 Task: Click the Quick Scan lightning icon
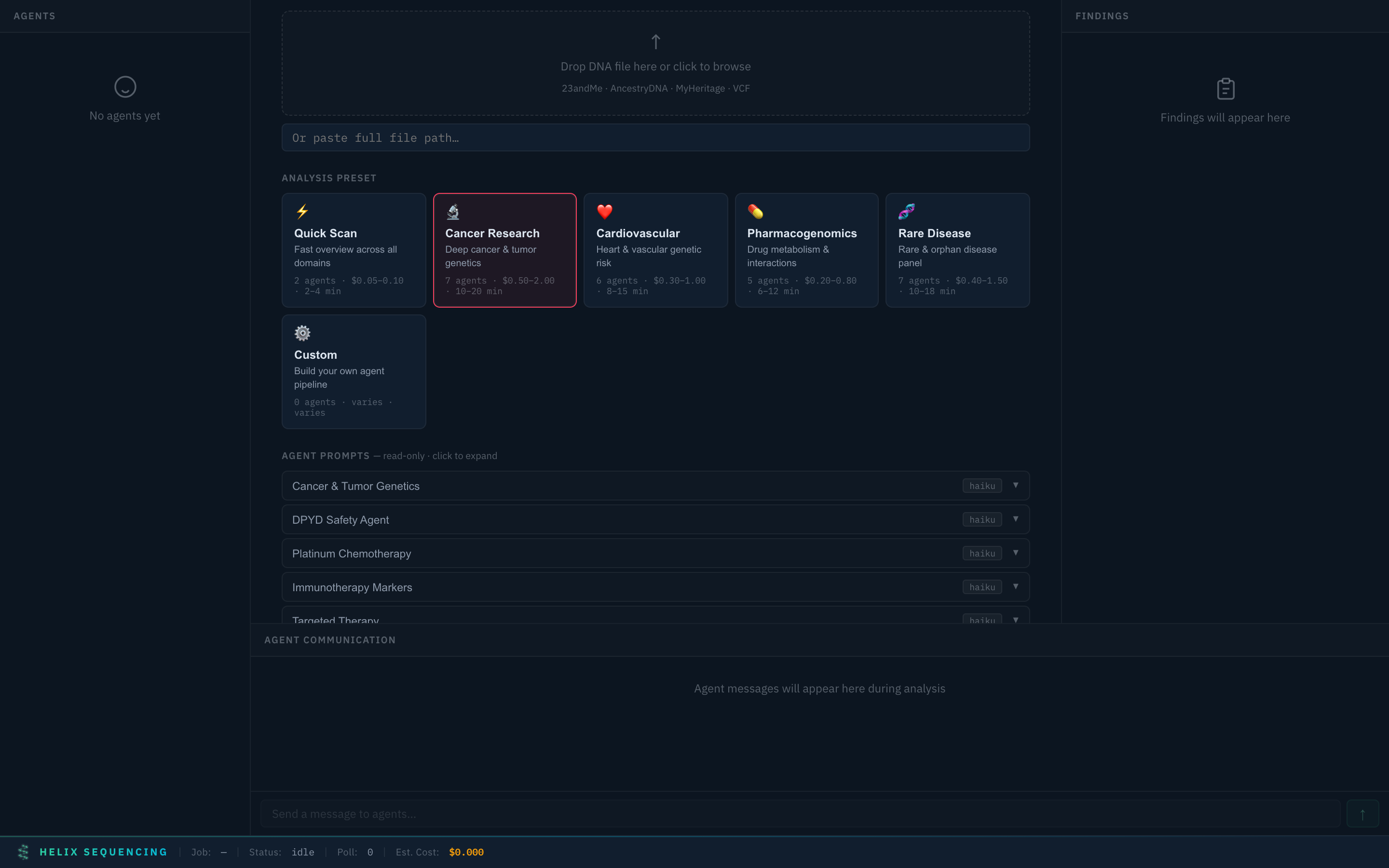tap(302, 211)
